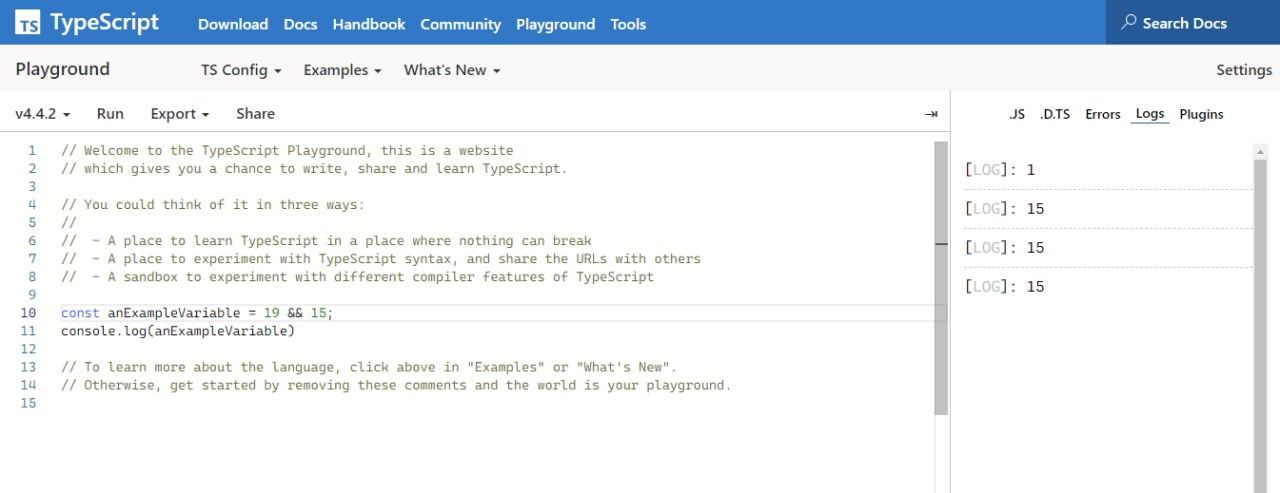Click the Share button
Image resolution: width=1280 pixels, height=493 pixels.
(255, 114)
